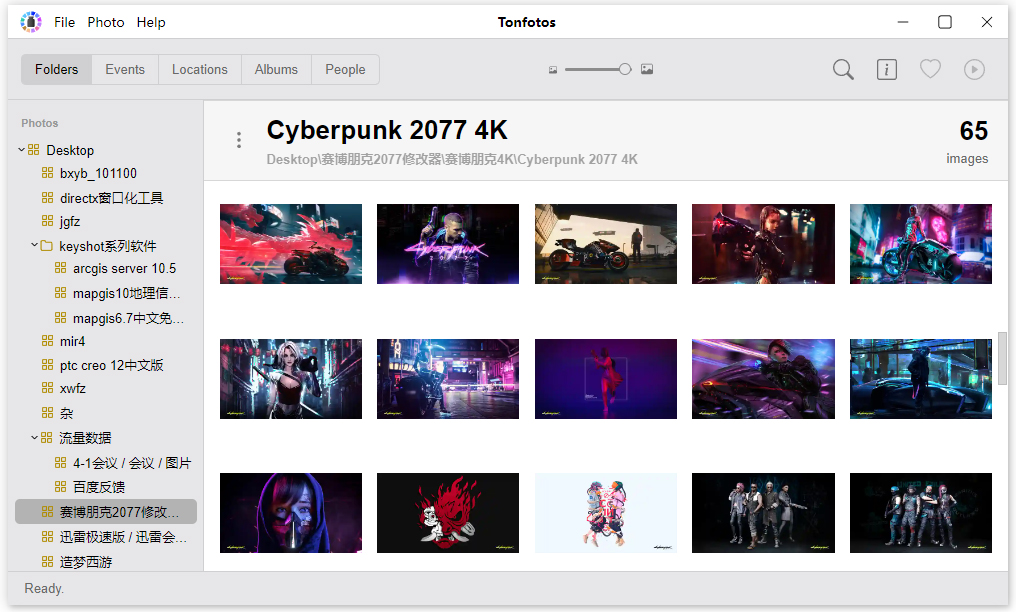Open the grey gang group thumbnail
The width and height of the screenshot is (1016, 612).
click(763, 513)
